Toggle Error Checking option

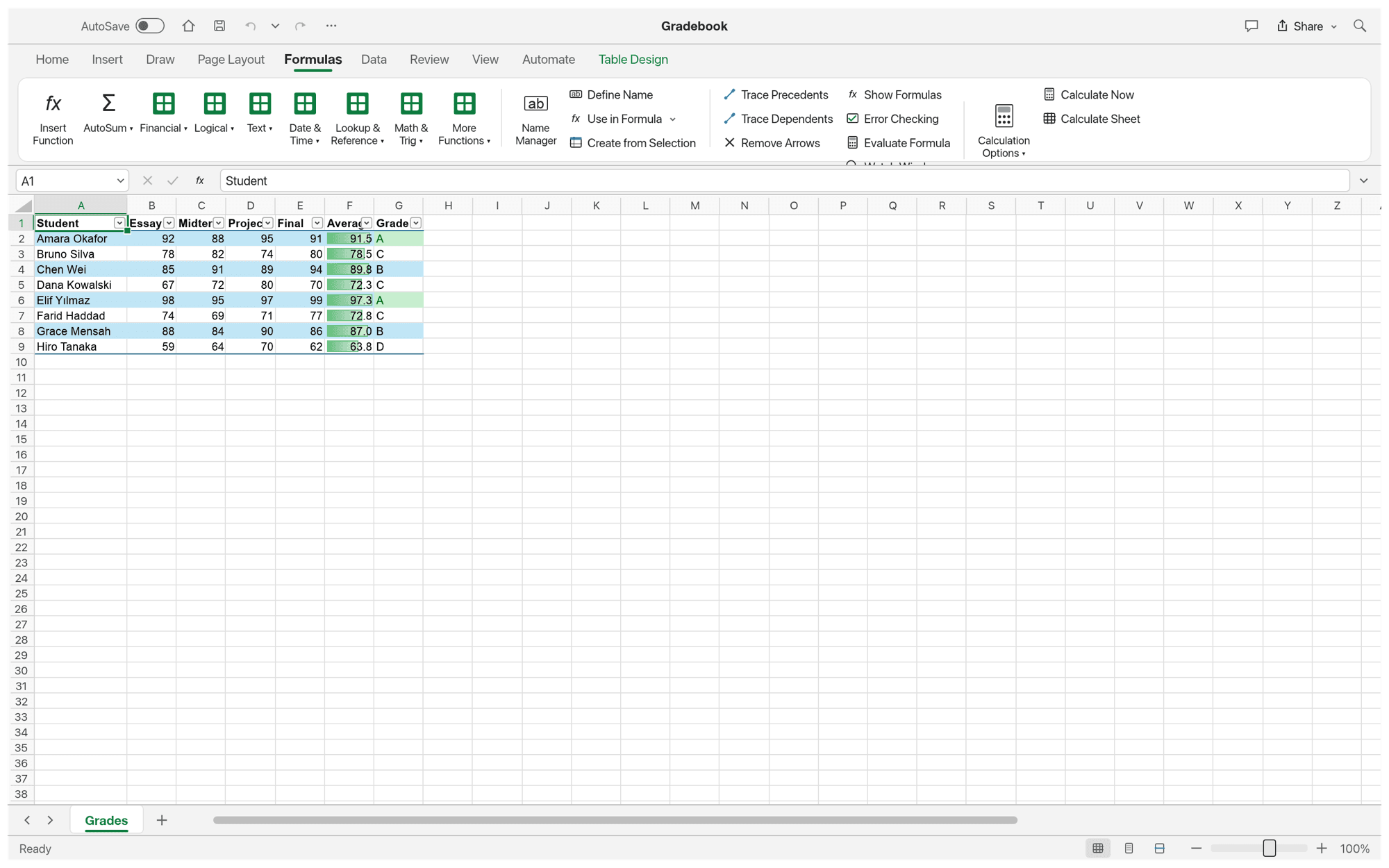[x=893, y=119]
